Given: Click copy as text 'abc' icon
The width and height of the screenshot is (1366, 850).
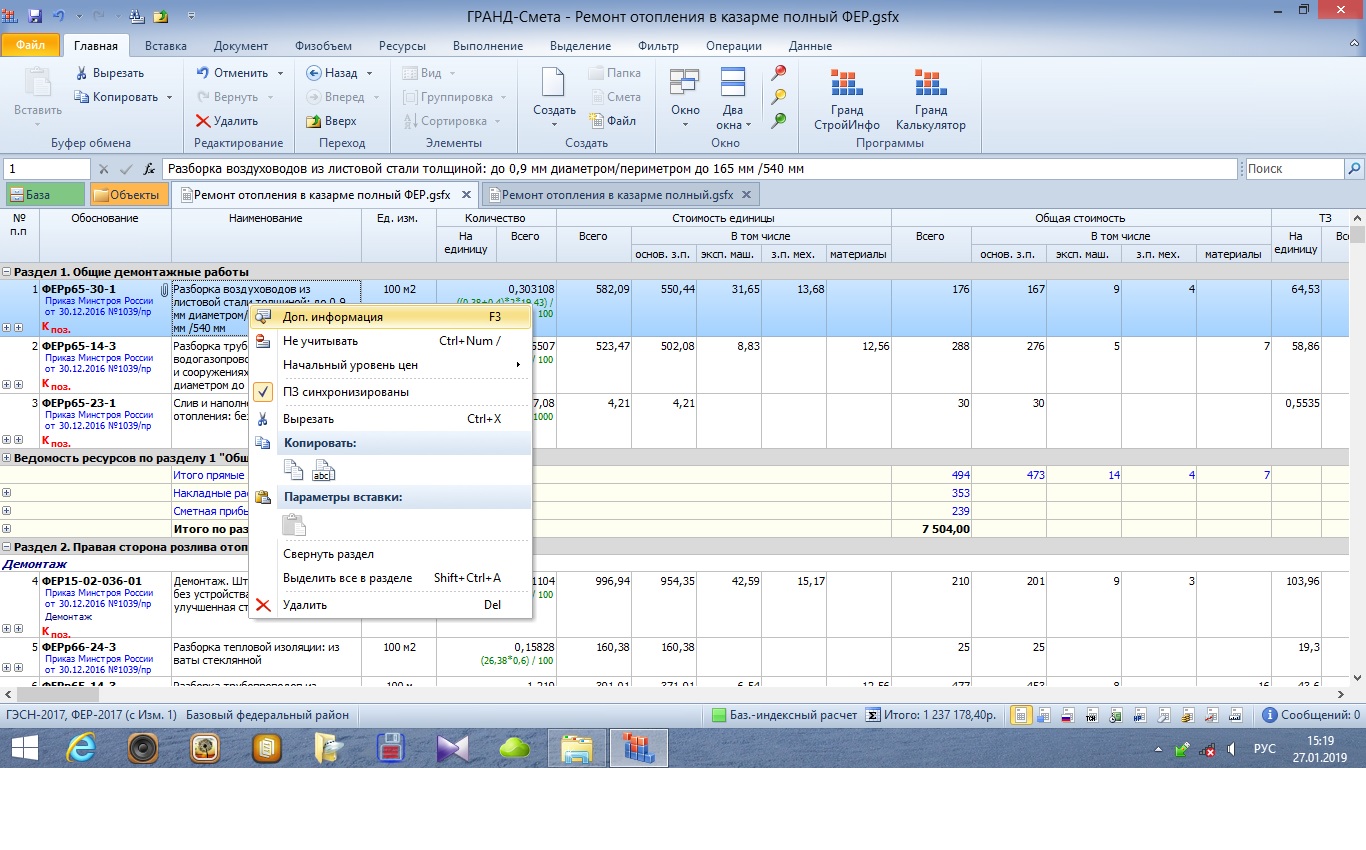Looking at the screenshot, I should [x=324, y=470].
